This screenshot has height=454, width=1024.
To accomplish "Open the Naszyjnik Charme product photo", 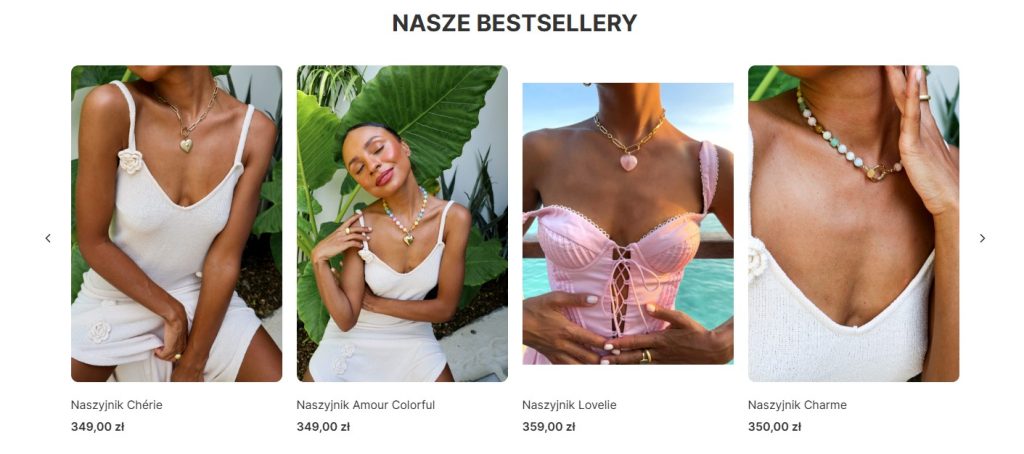I will pos(854,223).
